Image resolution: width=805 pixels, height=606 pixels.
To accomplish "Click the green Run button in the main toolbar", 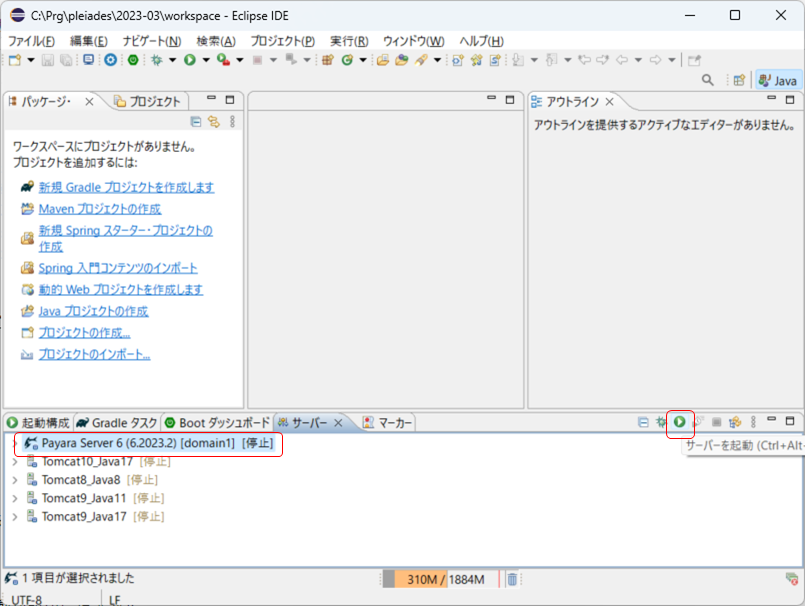I will coord(190,60).
